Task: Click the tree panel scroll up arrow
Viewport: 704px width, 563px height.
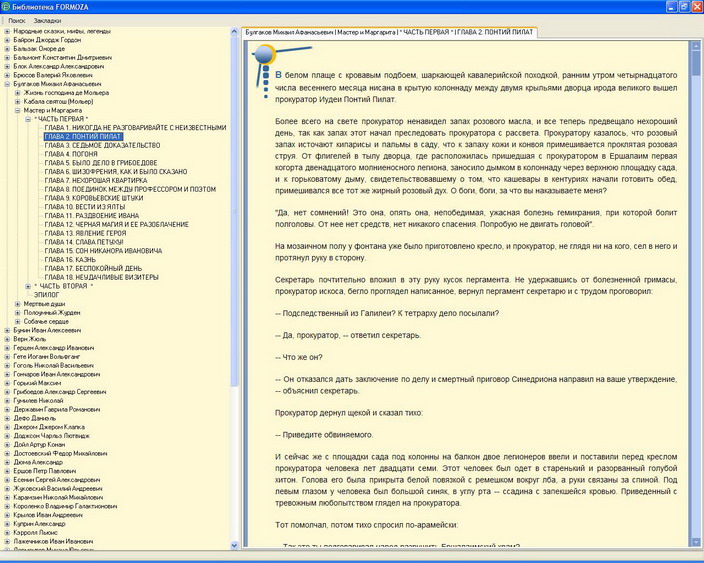Action: pyautogui.click(x=234, y=31)
